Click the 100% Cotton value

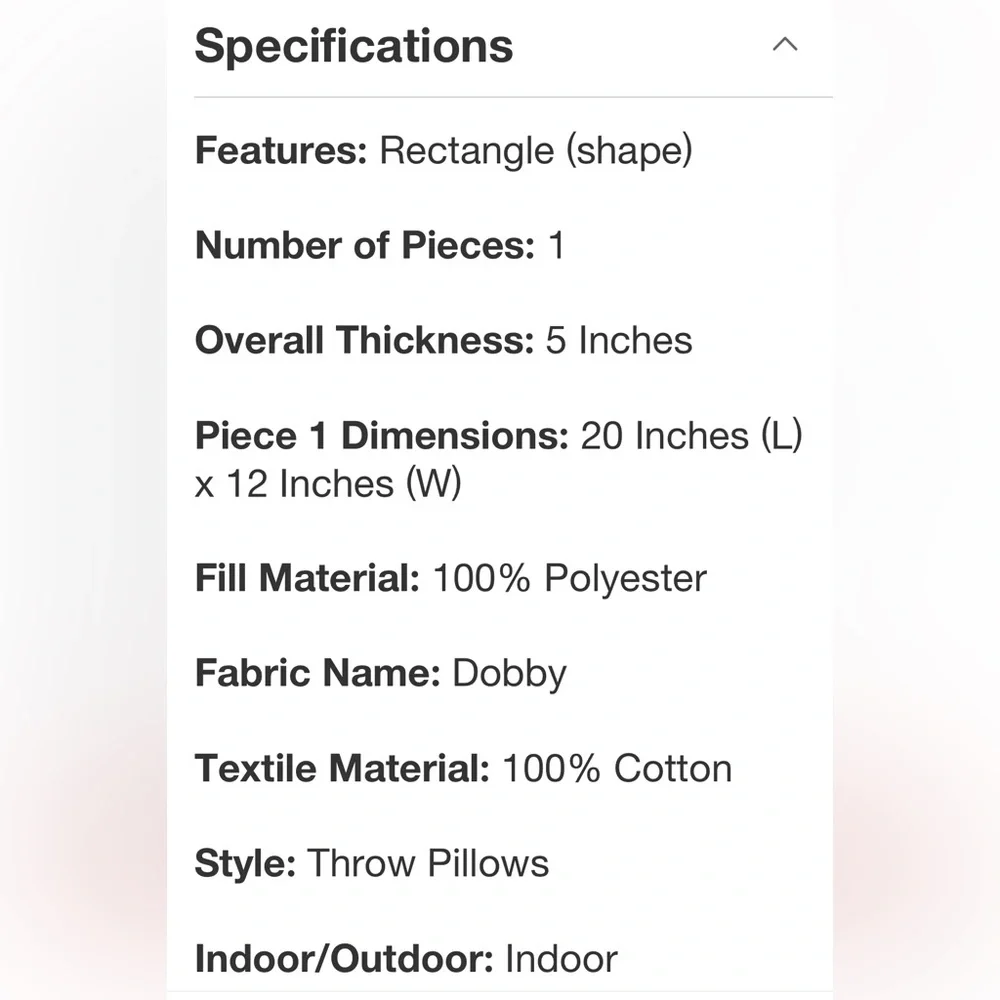pyautogui.click(x=617, y=768)
